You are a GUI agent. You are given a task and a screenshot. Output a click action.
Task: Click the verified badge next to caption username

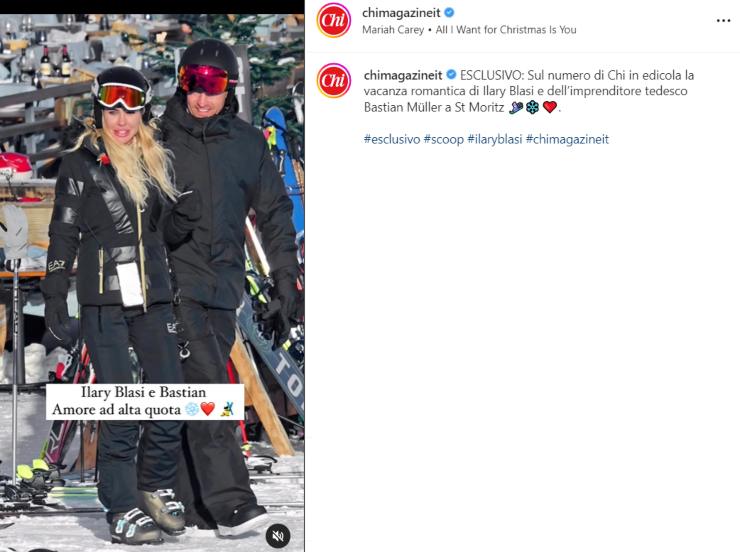point(451,75)
